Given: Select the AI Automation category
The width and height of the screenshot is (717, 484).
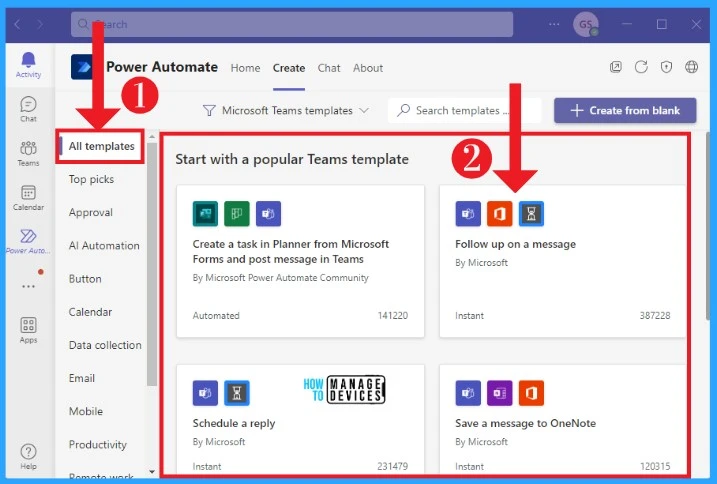Looking at the screenshot, I should tap(104, 246).
